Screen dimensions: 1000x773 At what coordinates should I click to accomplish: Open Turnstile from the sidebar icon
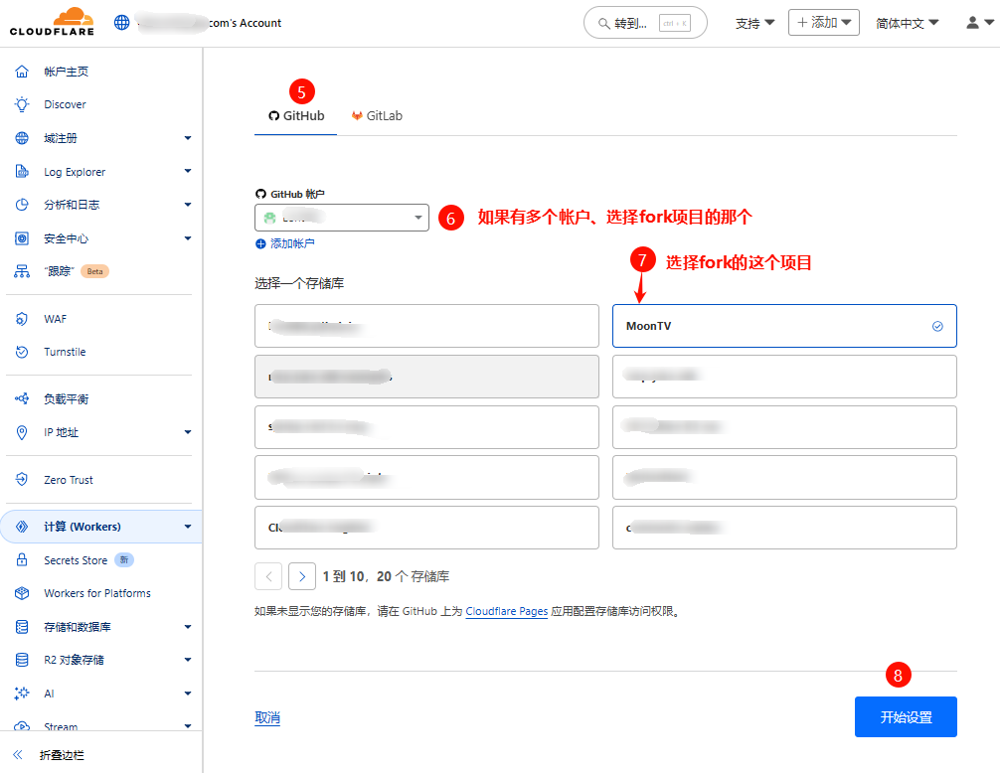click(x=21, y=352)
